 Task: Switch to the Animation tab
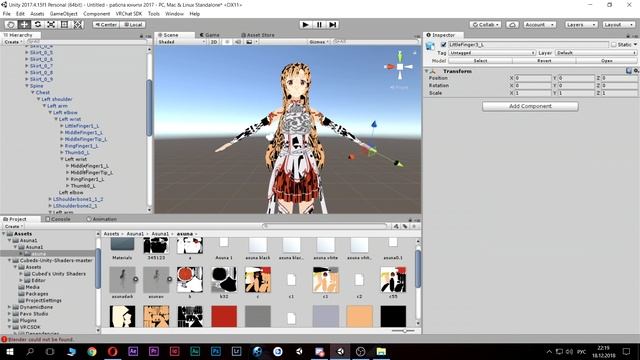pos(102,219)
